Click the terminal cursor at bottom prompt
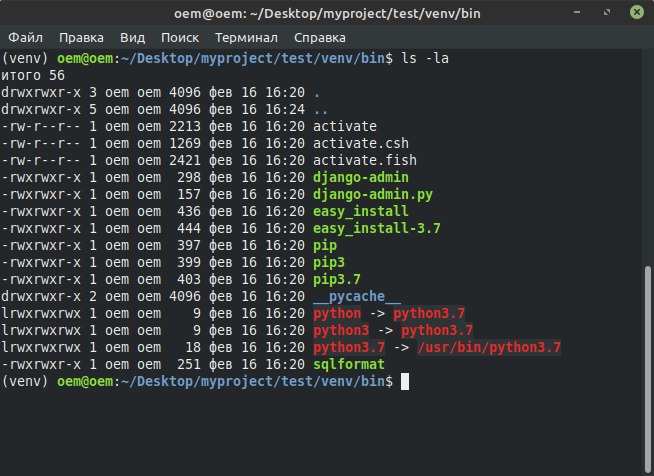 pyautogui.click(x=405, y=382)
